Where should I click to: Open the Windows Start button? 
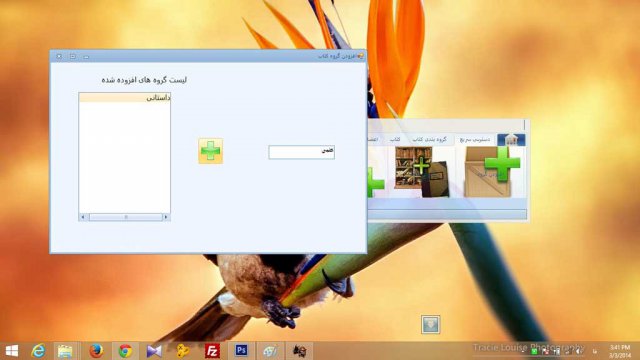pos(12,351)
